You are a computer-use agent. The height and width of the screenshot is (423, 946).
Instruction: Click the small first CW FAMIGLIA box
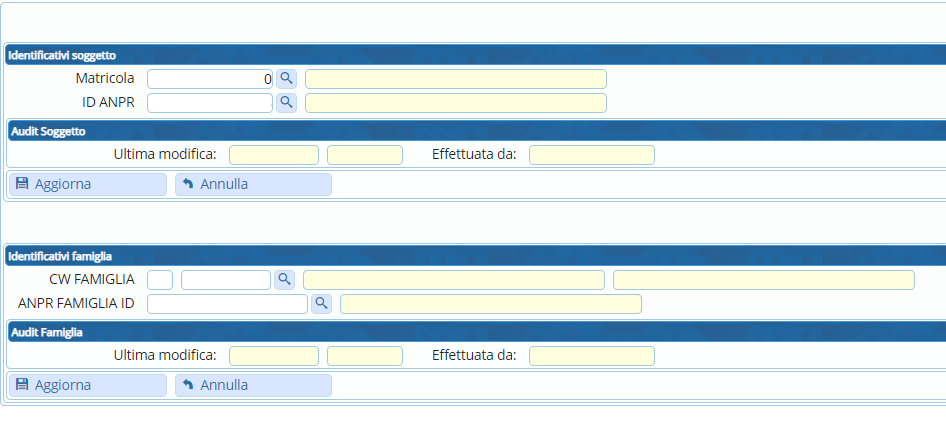[160, 280]
